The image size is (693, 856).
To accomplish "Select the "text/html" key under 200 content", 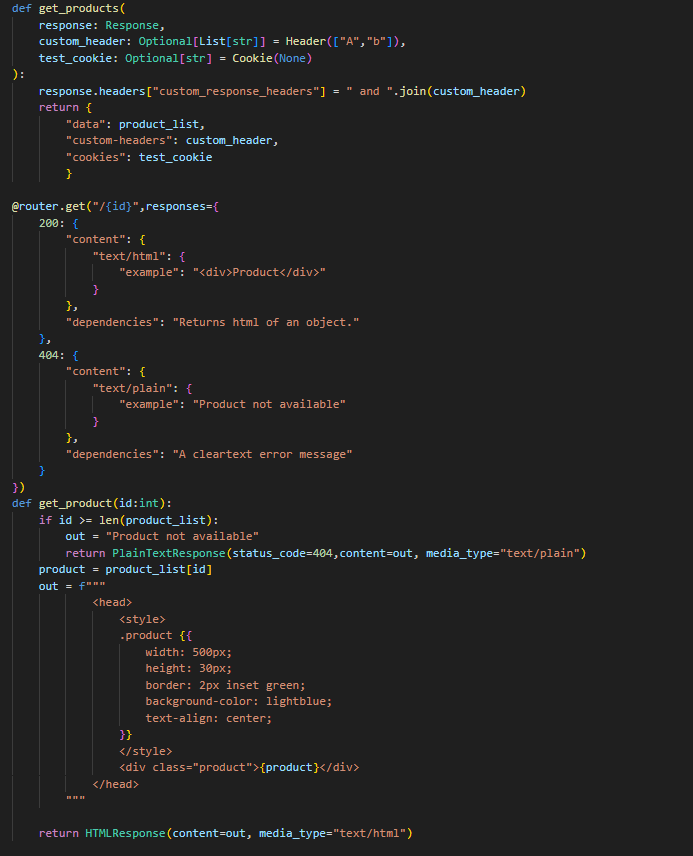I will point(128,256).
